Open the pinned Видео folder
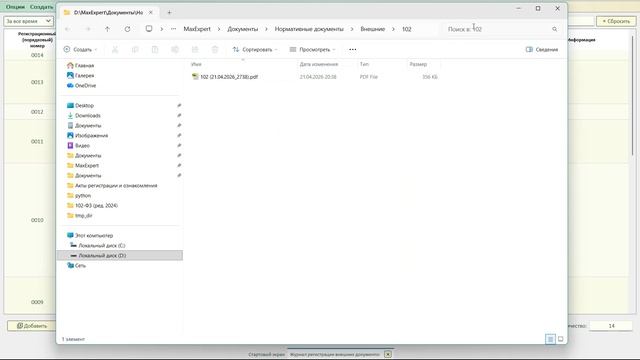Image resolution: width=640 pixels, height=360 pixels. (82, 145)
